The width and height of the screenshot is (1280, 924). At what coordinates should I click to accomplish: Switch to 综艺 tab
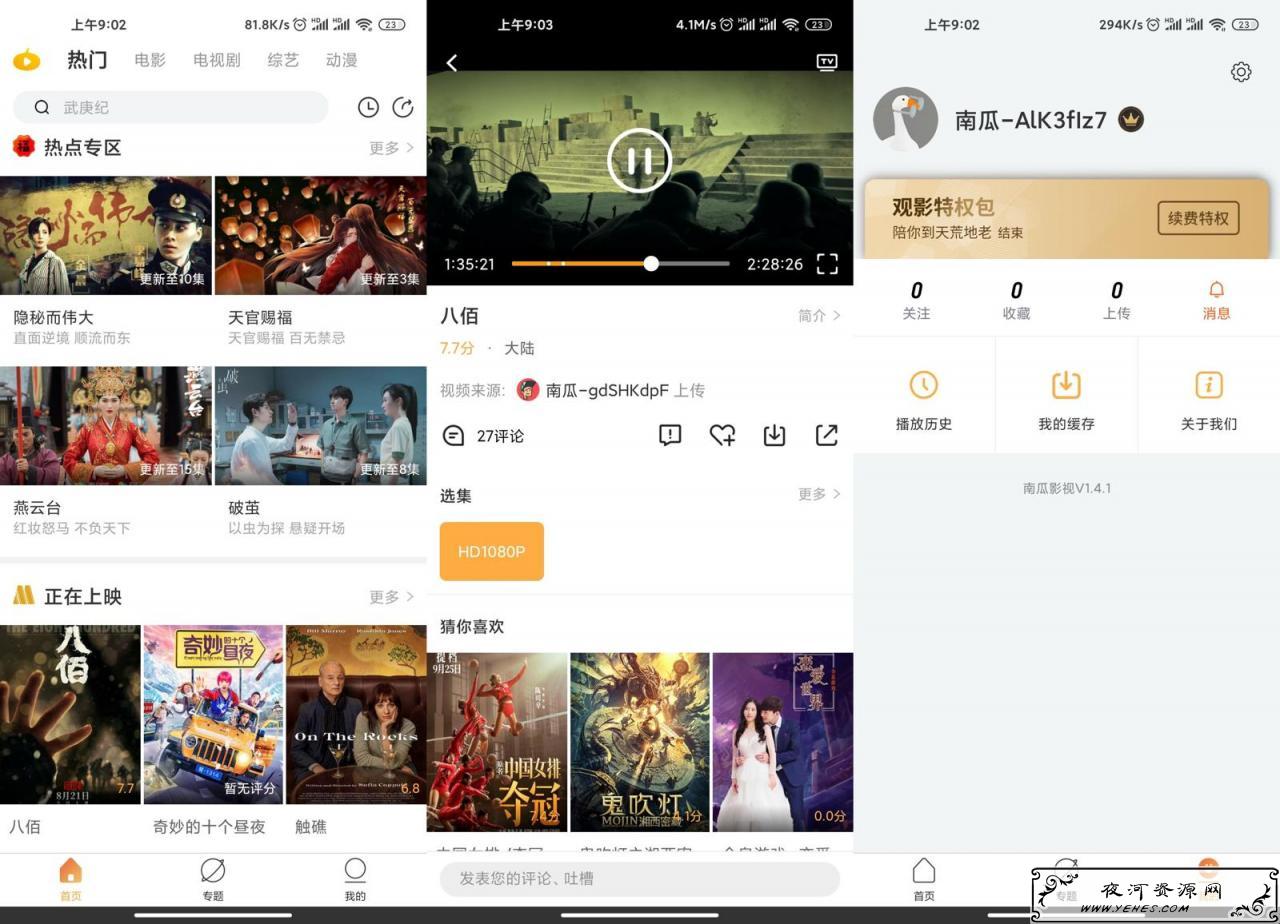point(283,60)
